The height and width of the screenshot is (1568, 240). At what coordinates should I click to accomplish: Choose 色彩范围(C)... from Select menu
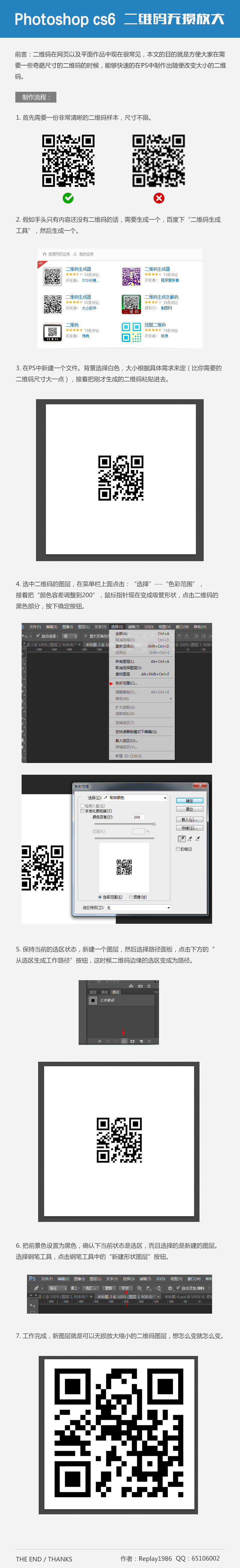point(127,683)
